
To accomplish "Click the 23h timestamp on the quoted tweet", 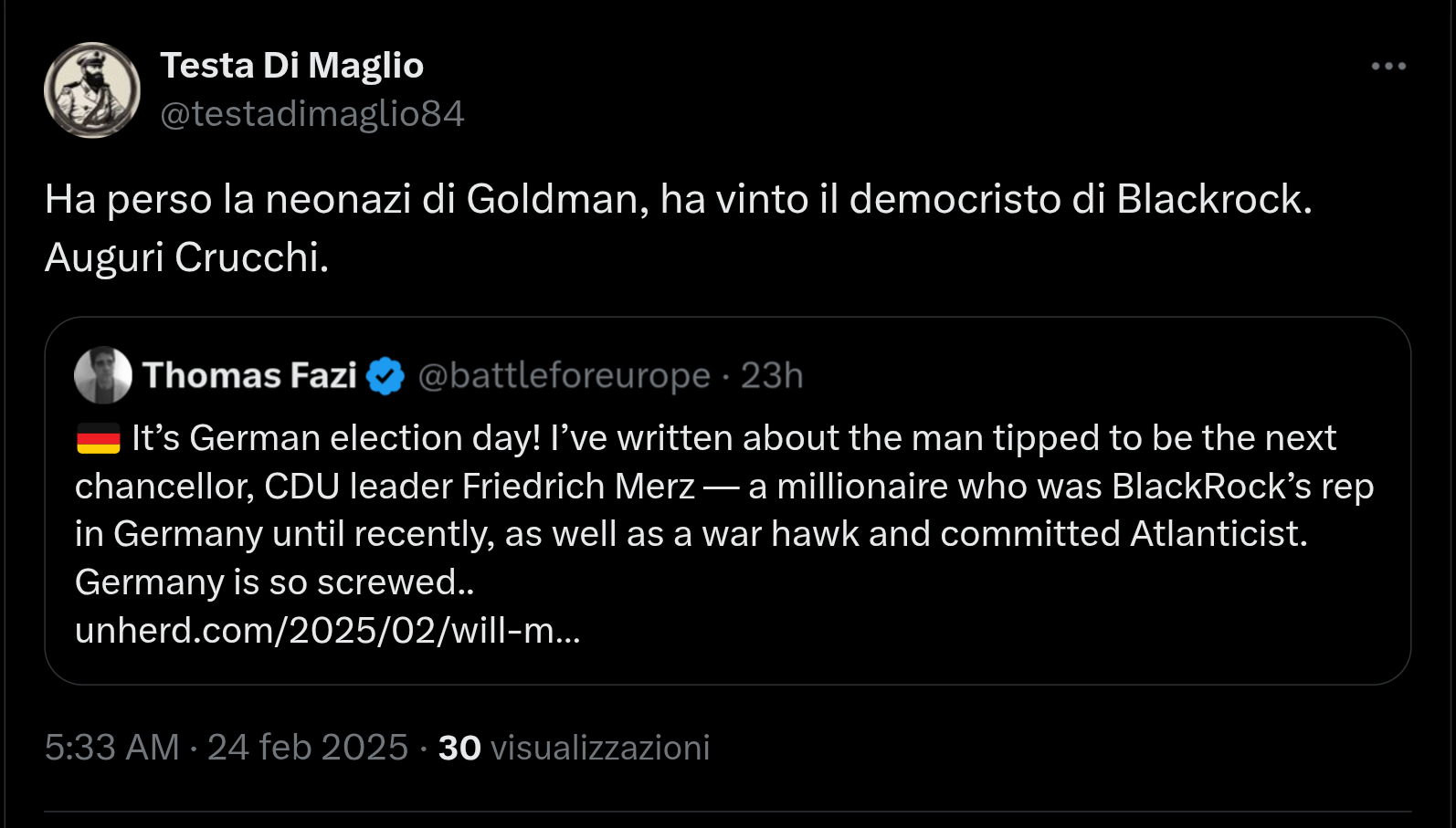I will point(770,374).
